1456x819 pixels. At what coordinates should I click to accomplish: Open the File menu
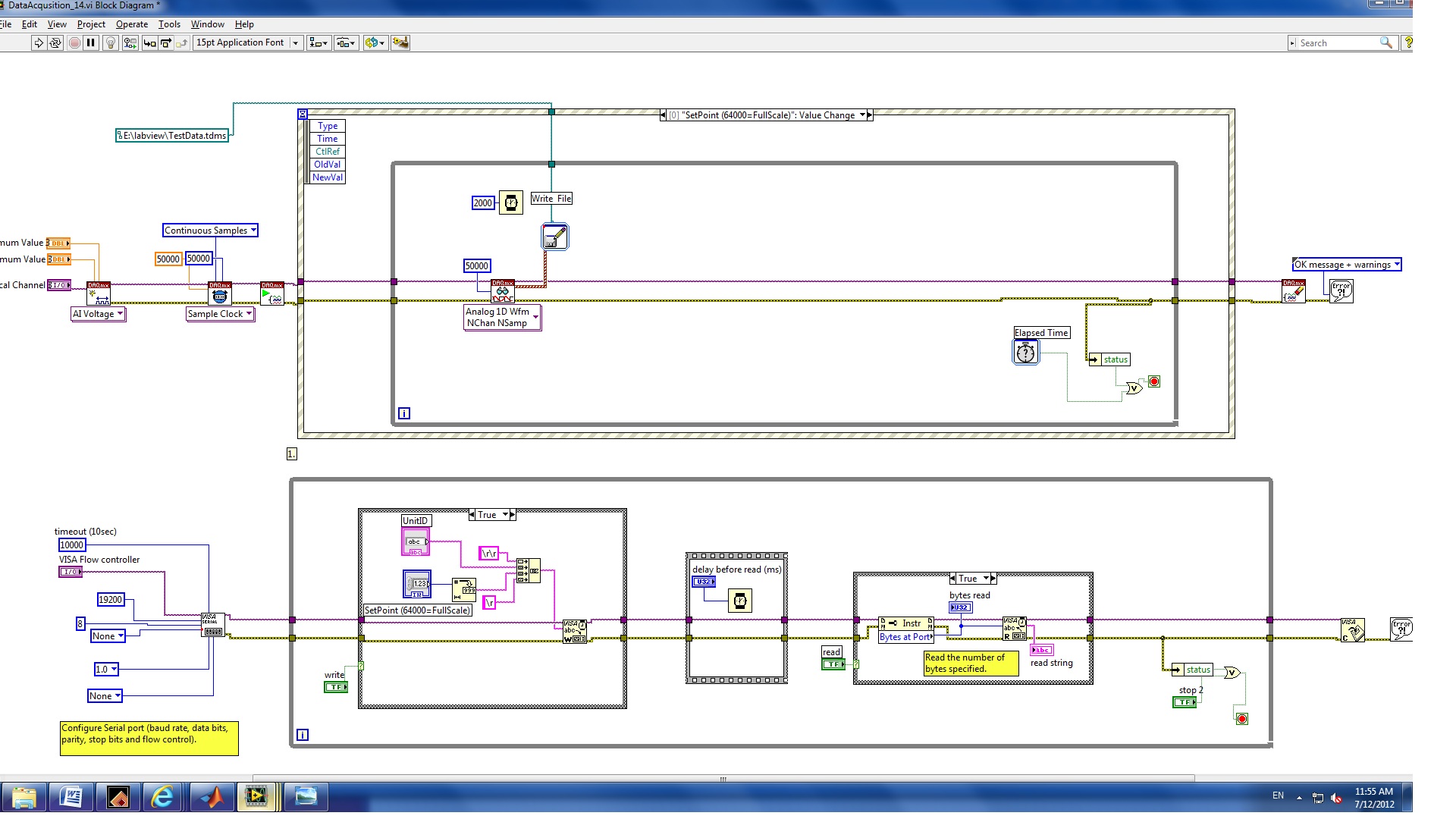point(5,24)
